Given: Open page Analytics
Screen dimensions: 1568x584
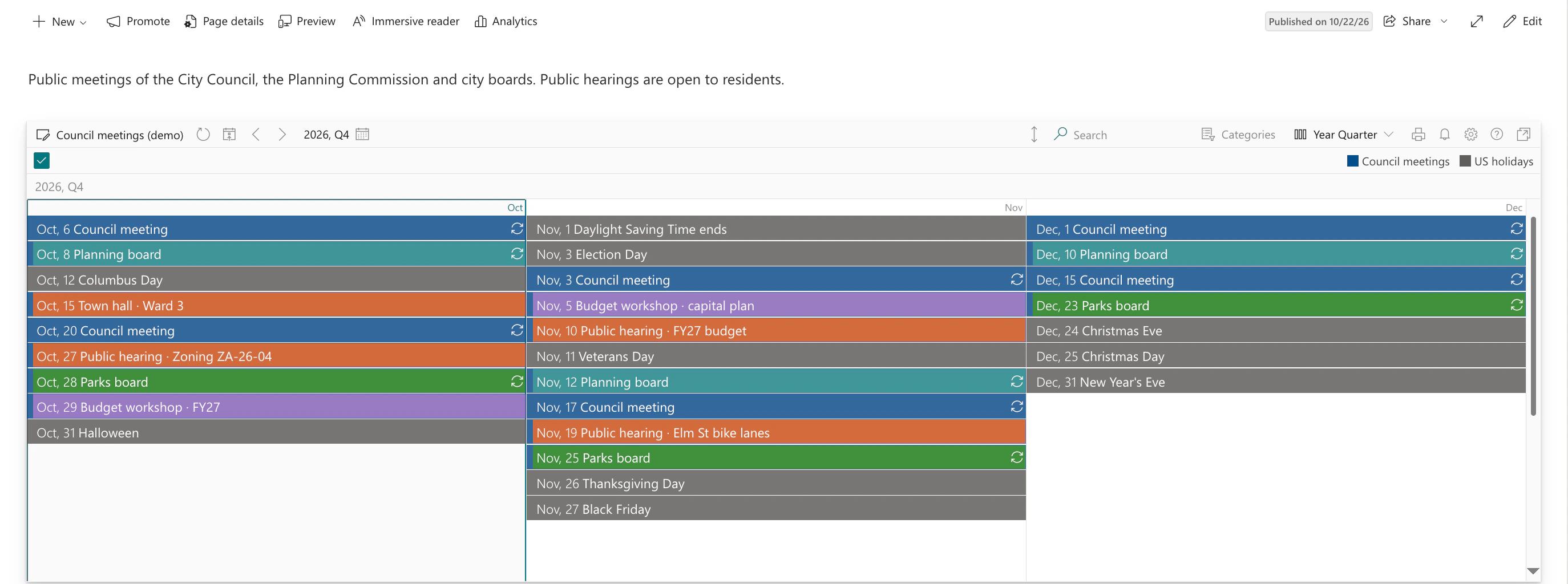Looking at the screenshot, I should pos(506,21).
